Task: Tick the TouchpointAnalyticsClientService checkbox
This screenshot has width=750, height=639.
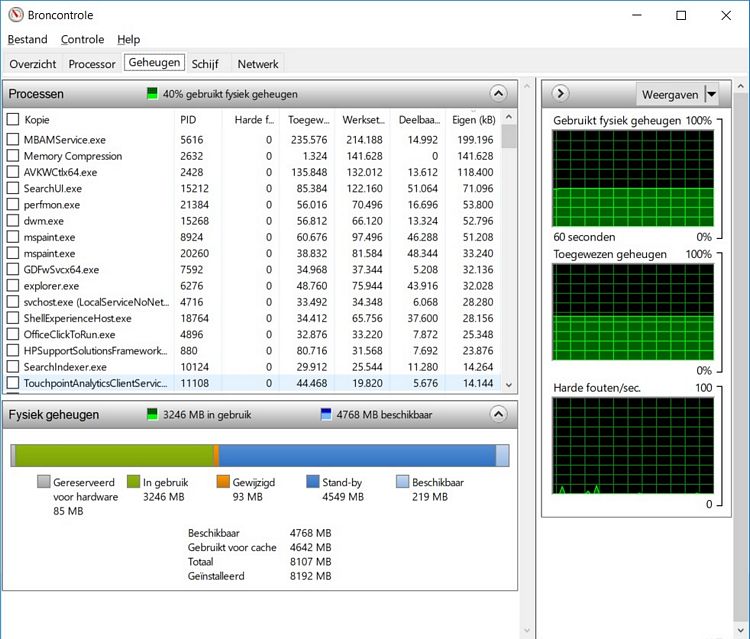Action: coord(13,383)
